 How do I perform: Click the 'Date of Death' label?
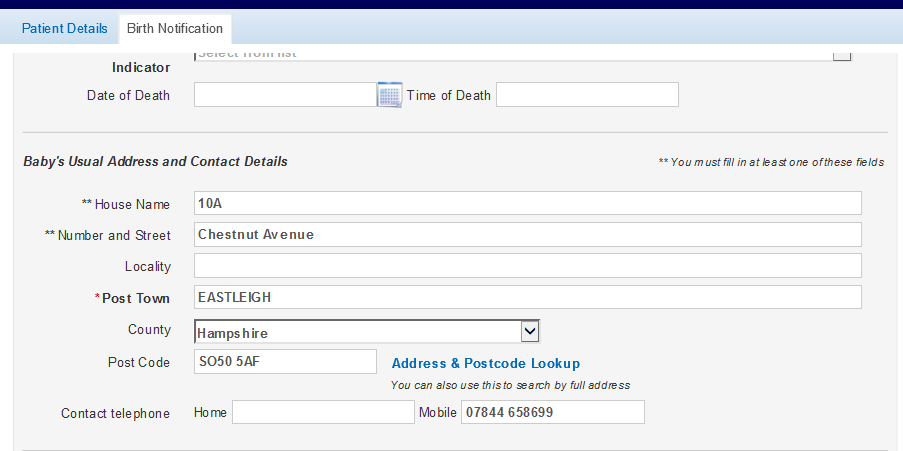click(x=128, y=96)
